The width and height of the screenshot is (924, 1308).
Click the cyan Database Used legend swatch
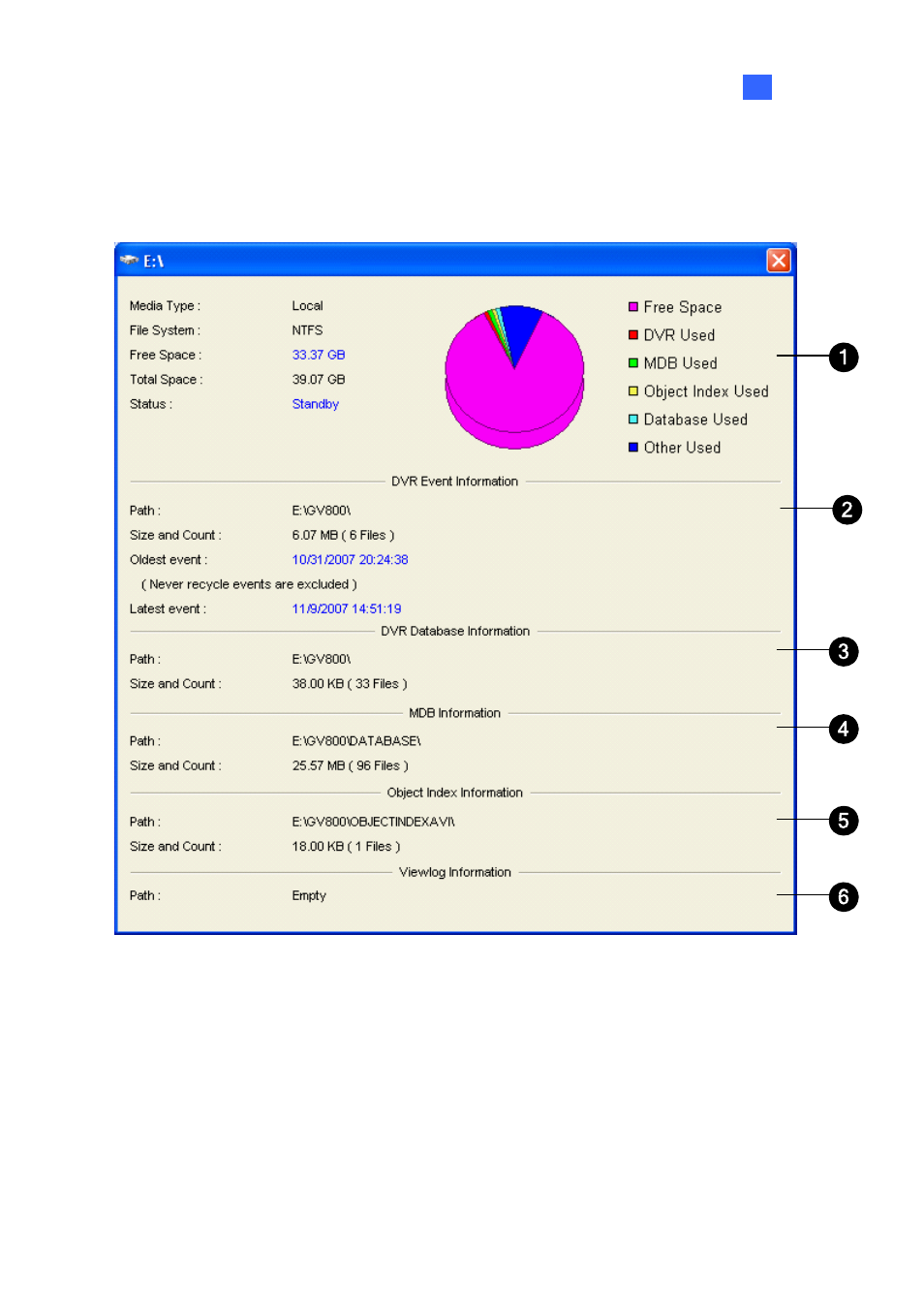pos(633,420)
